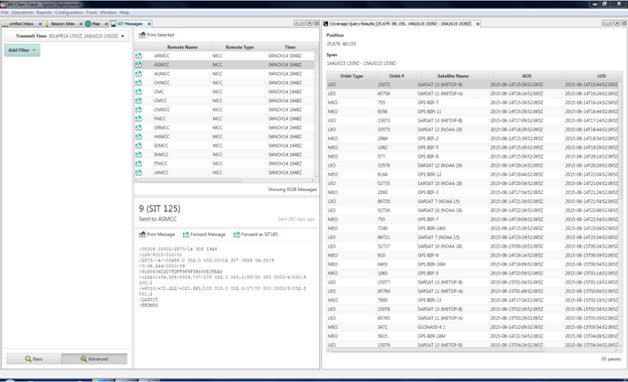
Task: Sort messages by Remote Name column
Action: click(x=182, y=47)
